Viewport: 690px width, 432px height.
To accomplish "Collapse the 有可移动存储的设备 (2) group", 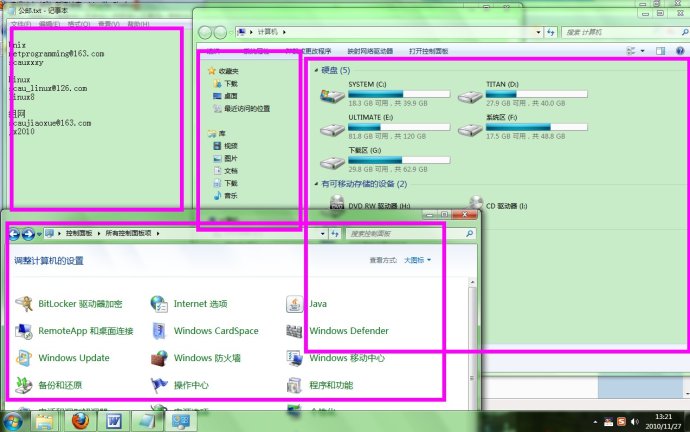I will pyautogui.click(x=316, y=184).
